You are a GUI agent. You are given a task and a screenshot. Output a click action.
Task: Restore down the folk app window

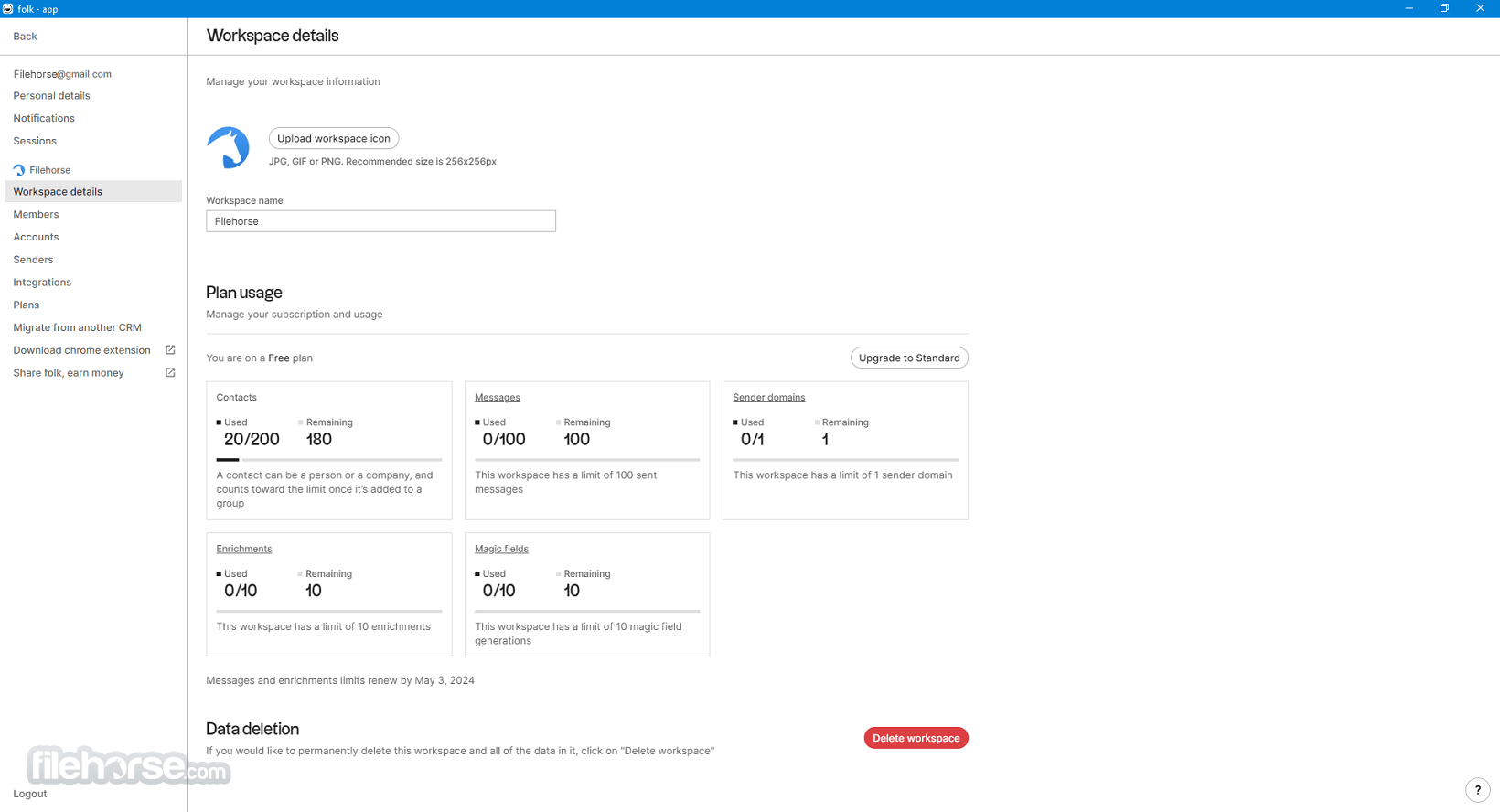pyautogui.click(x=1445, y=8)
